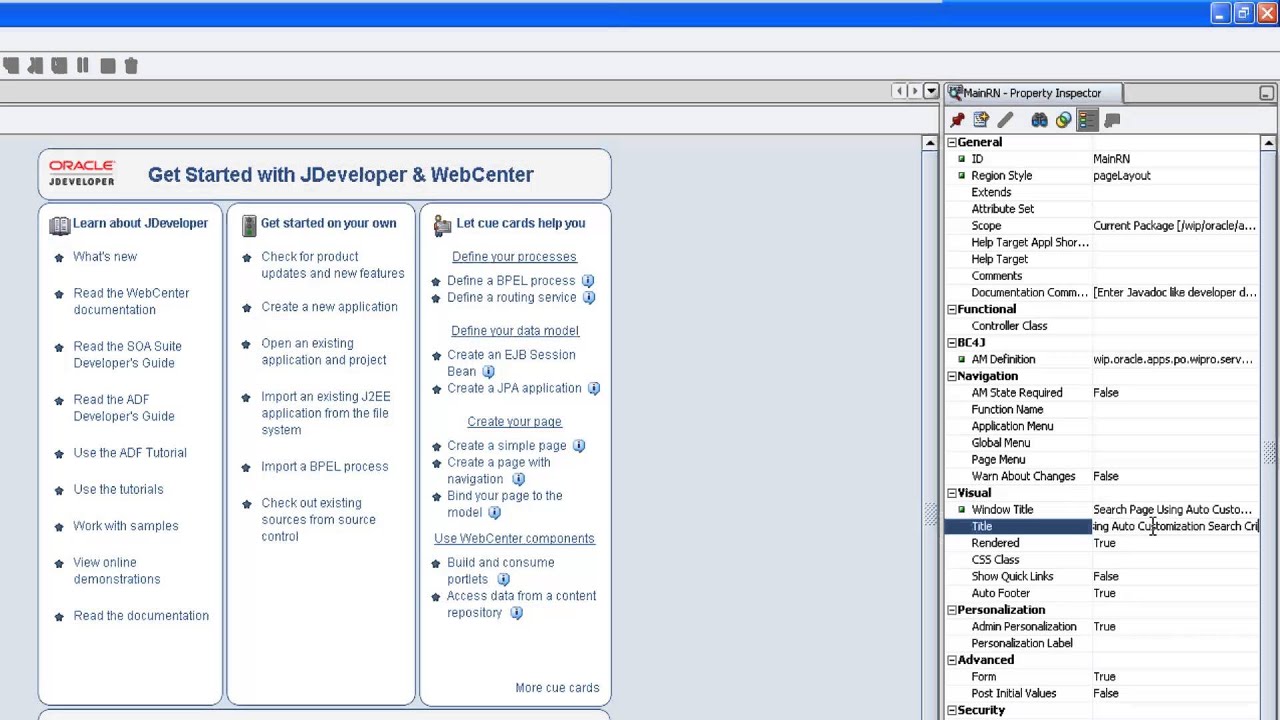
Task: Click the start page vertical scrollbar up arrow
Action: pyautogui.click(x=931, y=143)
